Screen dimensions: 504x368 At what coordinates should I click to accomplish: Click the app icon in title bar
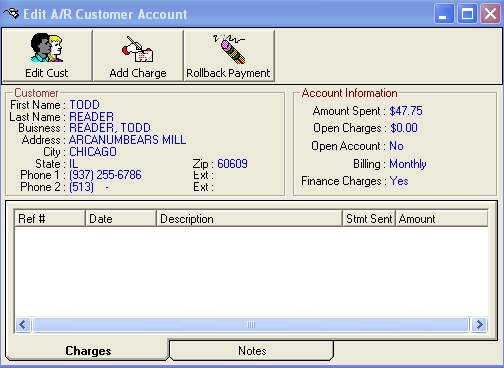click(11, 14)
